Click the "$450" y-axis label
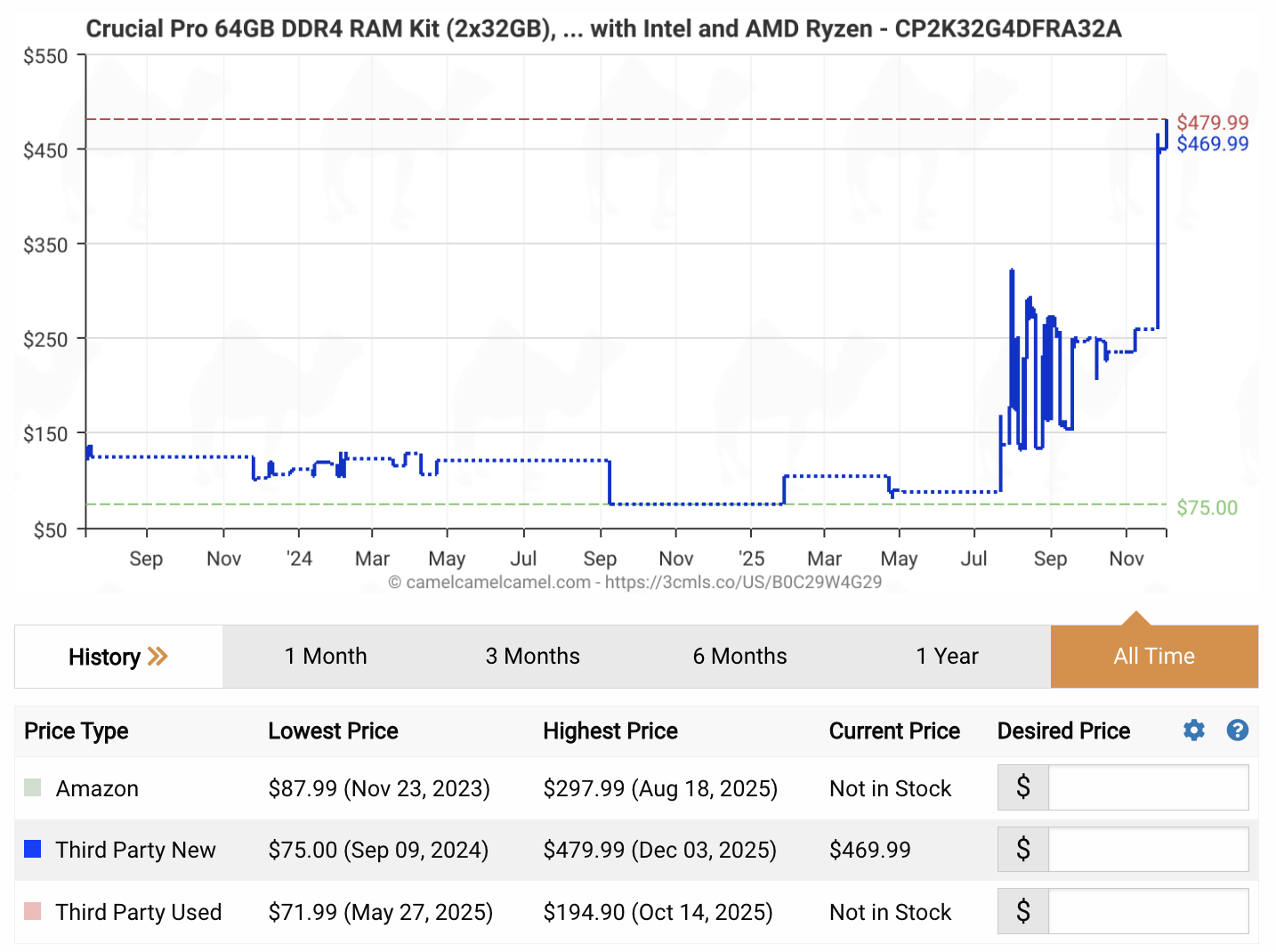Viewport: 1276px width, 952px height. pos(45,151)
